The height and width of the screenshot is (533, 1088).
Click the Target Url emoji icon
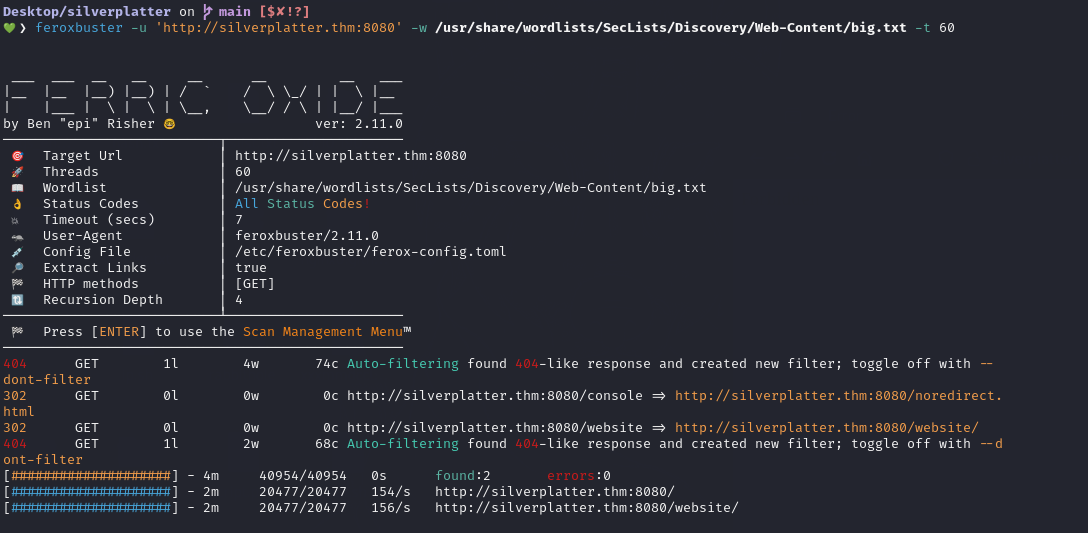17,156
